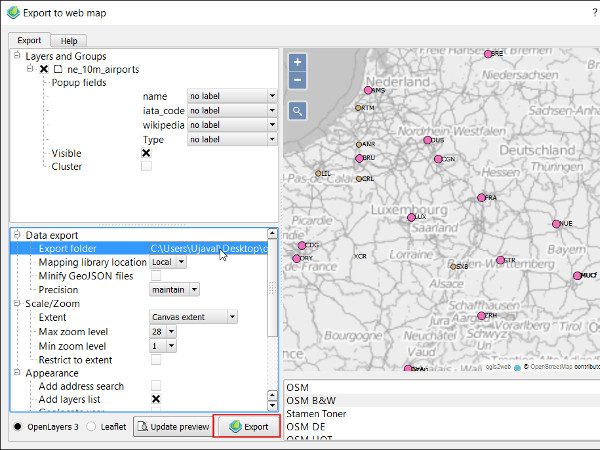
Task: Click the settings panel vertical scrollbar thumb
Action: tap(272, 288)
